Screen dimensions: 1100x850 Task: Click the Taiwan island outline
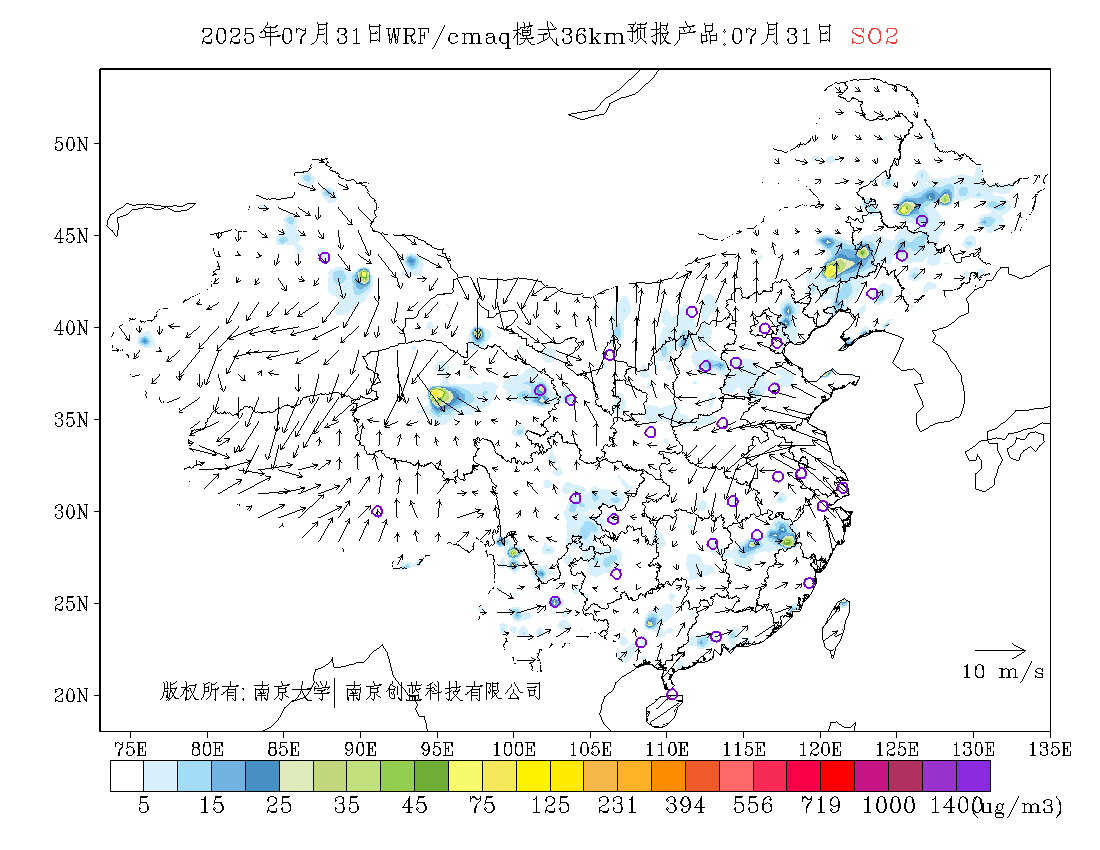tap(836, 626)
